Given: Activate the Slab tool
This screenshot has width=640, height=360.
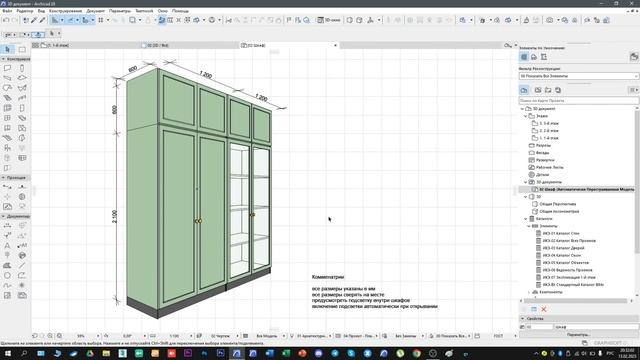Looking at the screenshot, I should [22, 78].
